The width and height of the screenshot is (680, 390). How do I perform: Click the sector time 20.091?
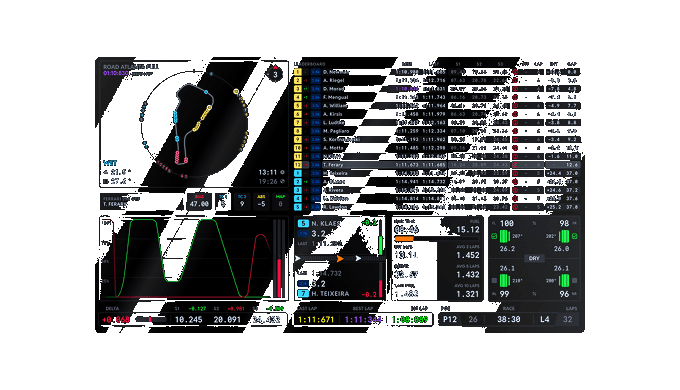pos(227,320)
